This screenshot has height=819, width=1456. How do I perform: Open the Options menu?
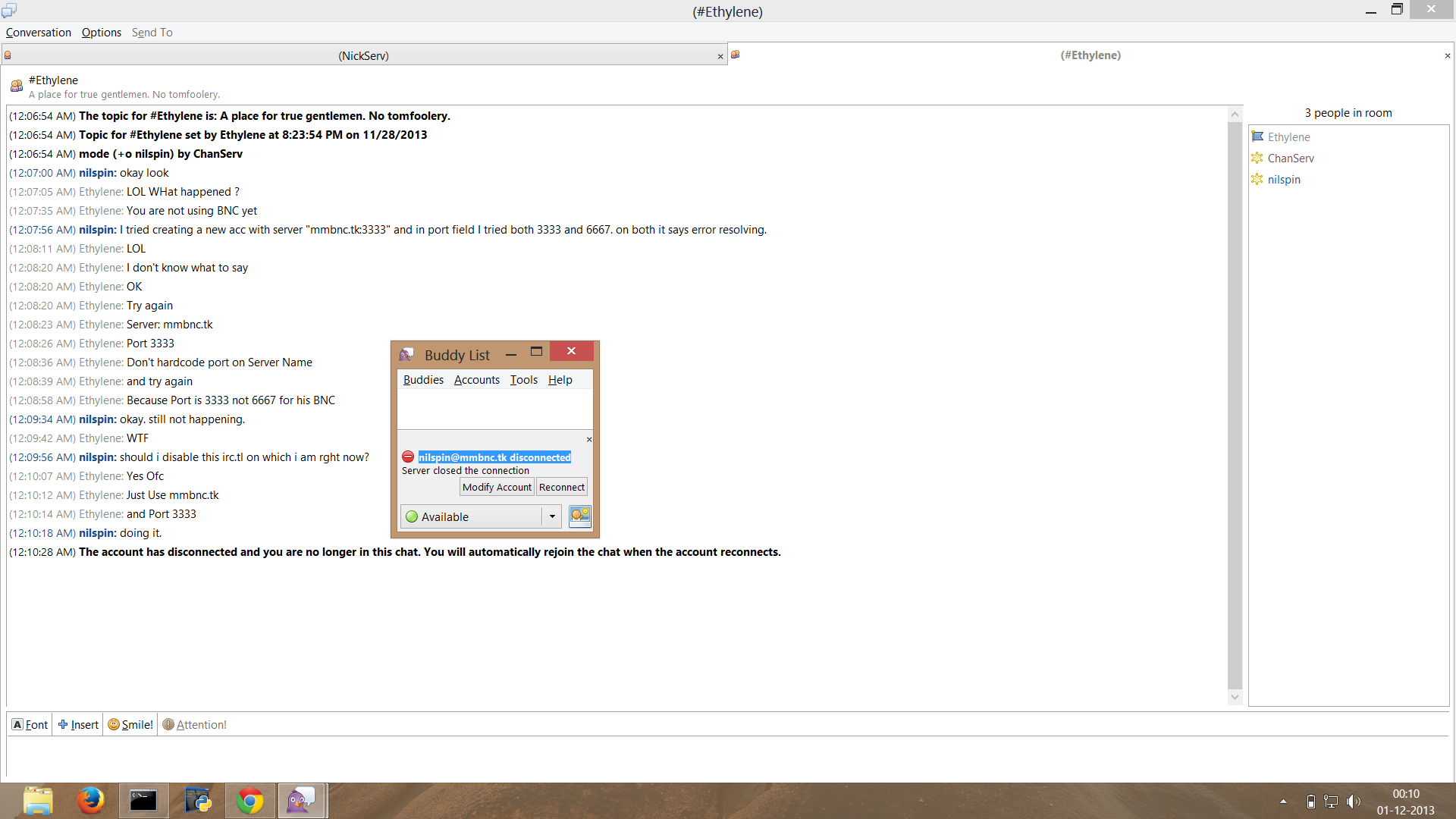pyautogui.click(x=102, y=33)
